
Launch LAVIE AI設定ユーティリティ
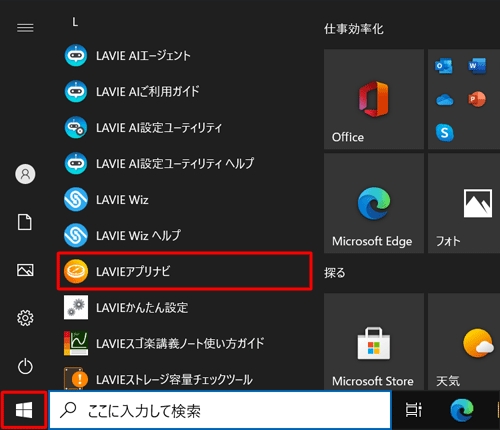184,128
